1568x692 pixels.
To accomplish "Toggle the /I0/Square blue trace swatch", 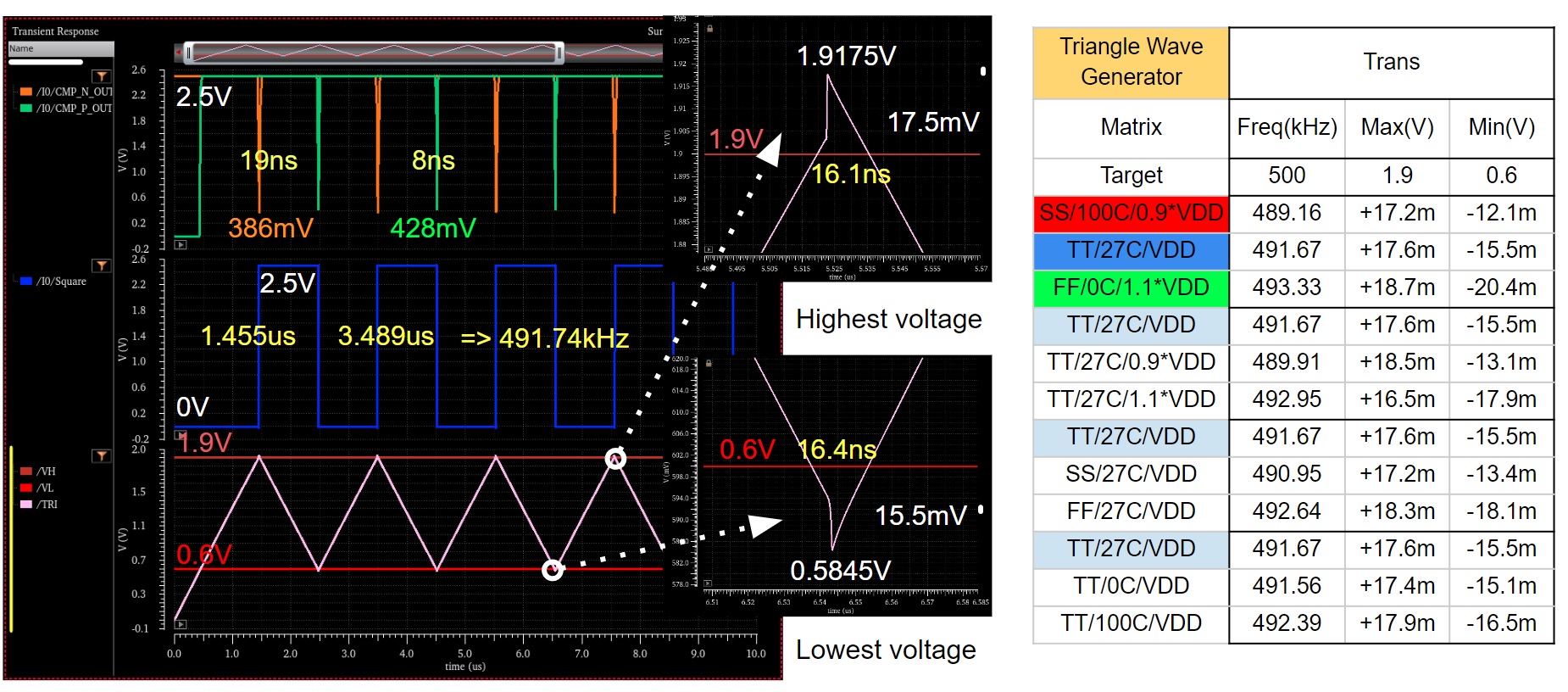I will click(x=26, y=282).
